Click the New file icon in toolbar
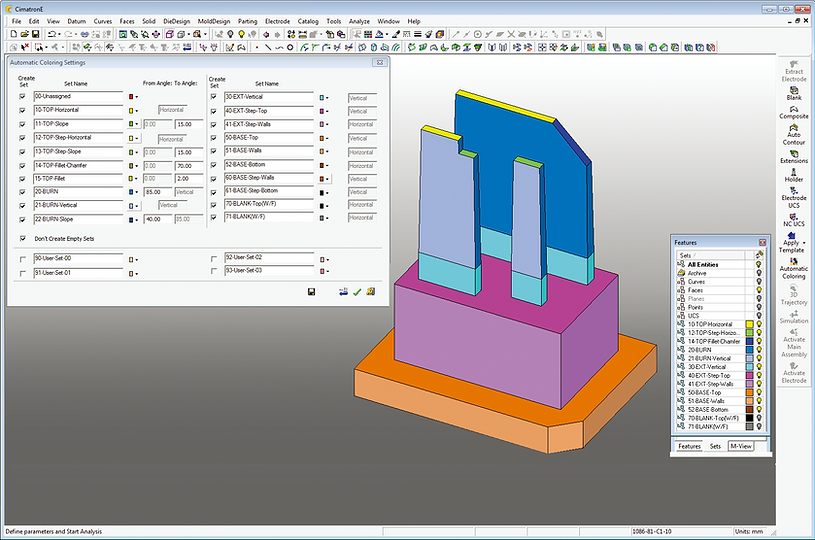 14,34
